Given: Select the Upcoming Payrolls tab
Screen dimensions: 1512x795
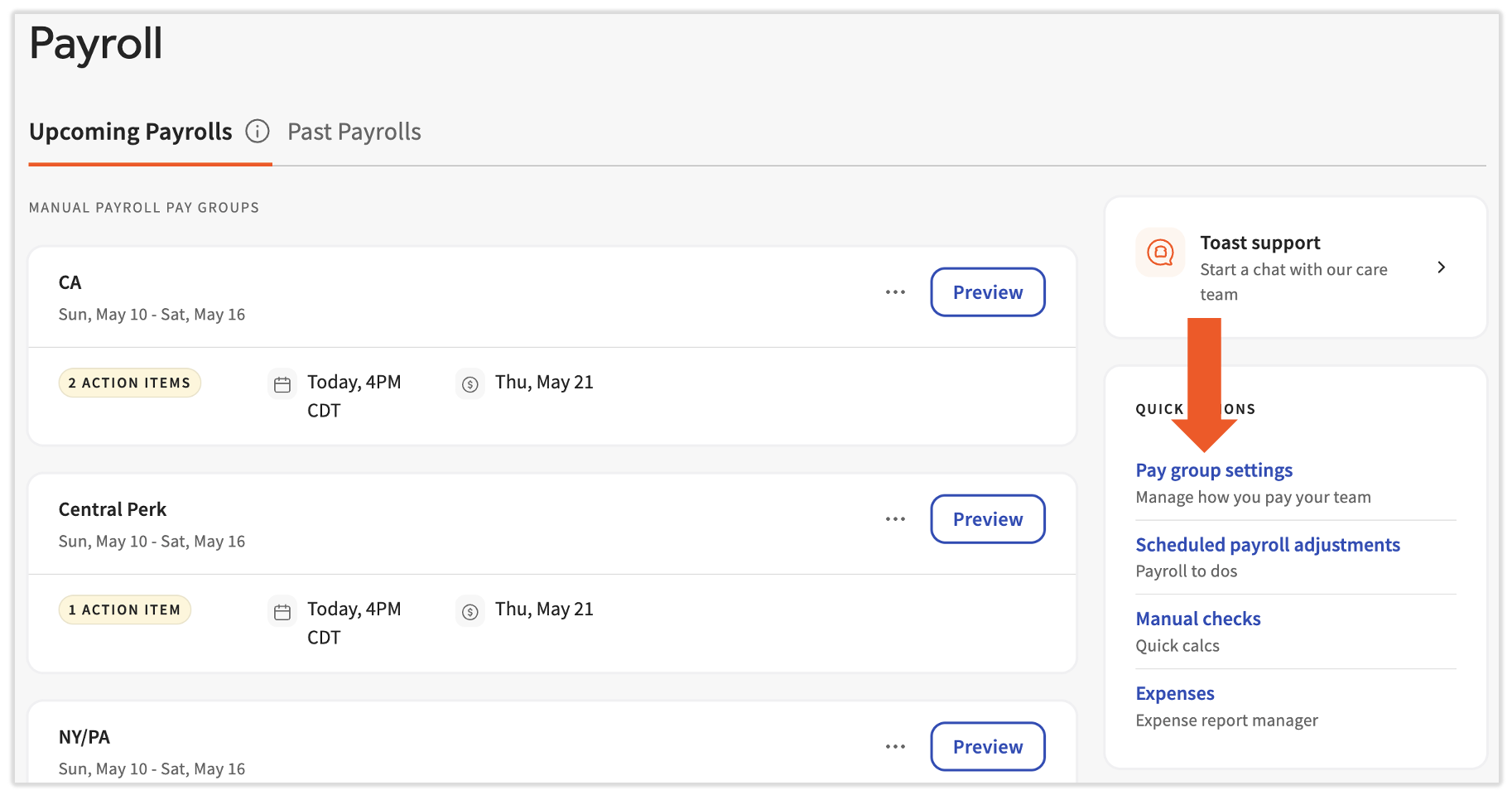Looking at the screenshot, I should [x=131, y=132].
